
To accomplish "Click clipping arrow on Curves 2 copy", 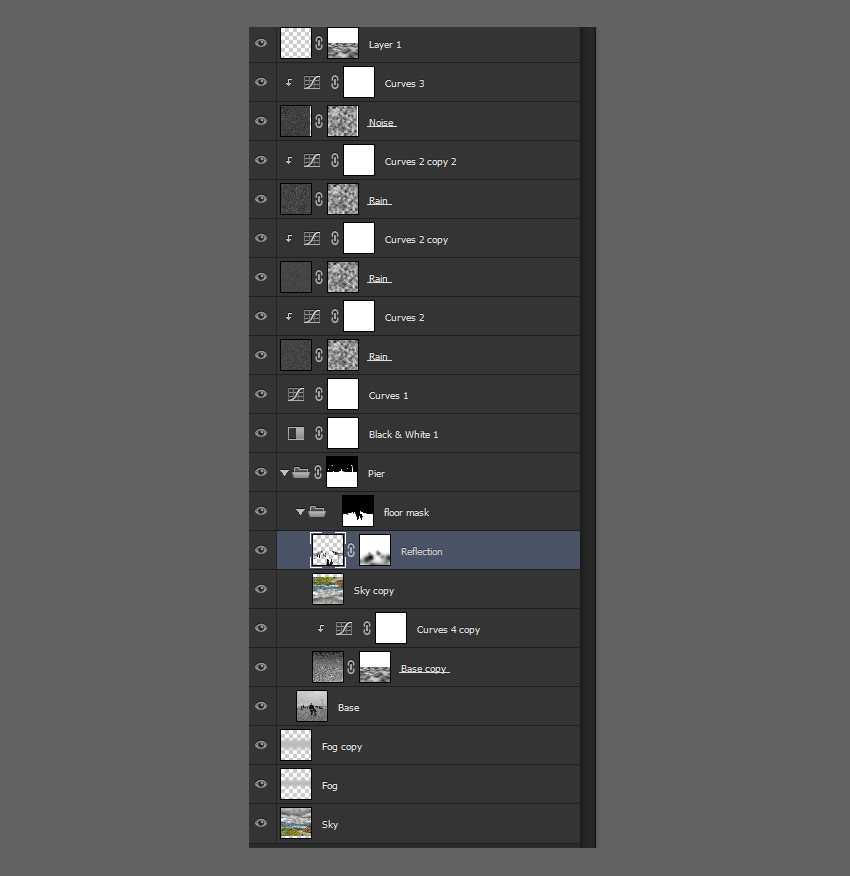I will point(289,239).
